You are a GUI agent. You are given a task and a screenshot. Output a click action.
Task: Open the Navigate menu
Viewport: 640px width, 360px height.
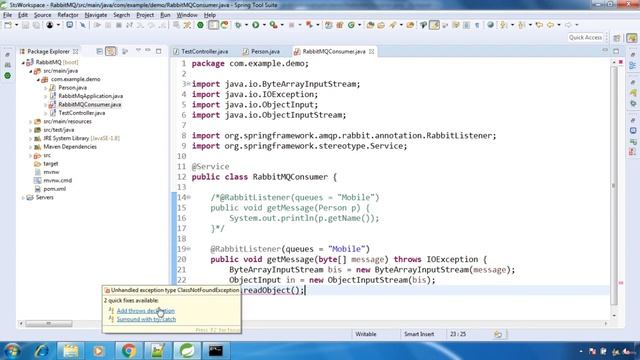pos(96,15)
